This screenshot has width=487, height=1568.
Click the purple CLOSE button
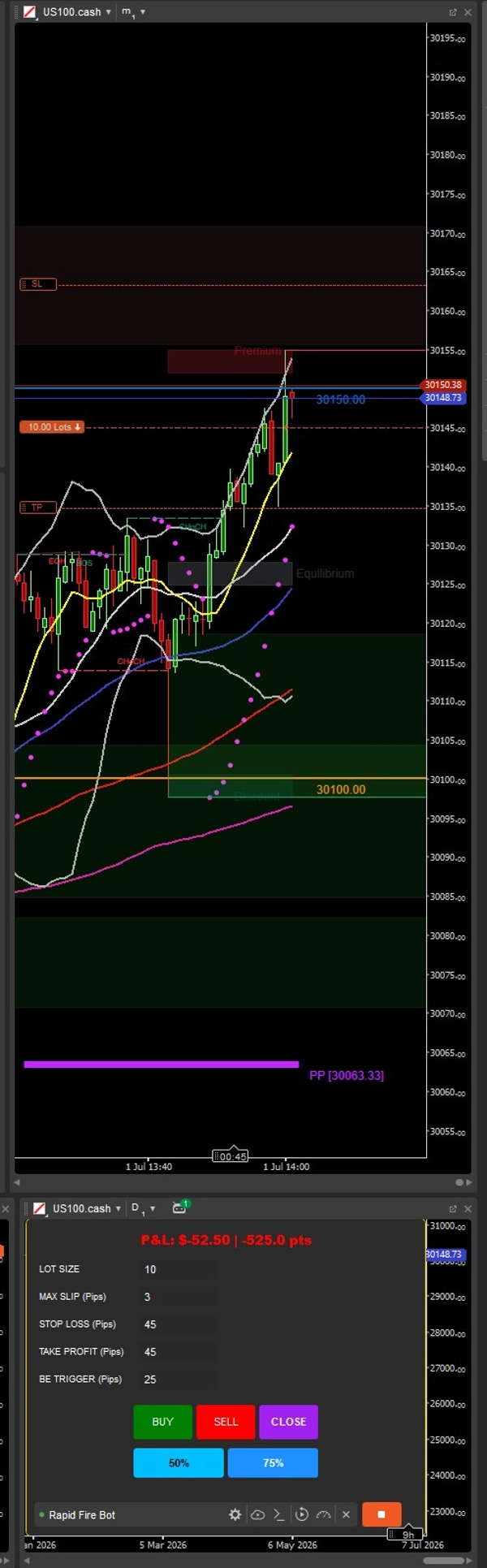click(x=288, y=1421)
